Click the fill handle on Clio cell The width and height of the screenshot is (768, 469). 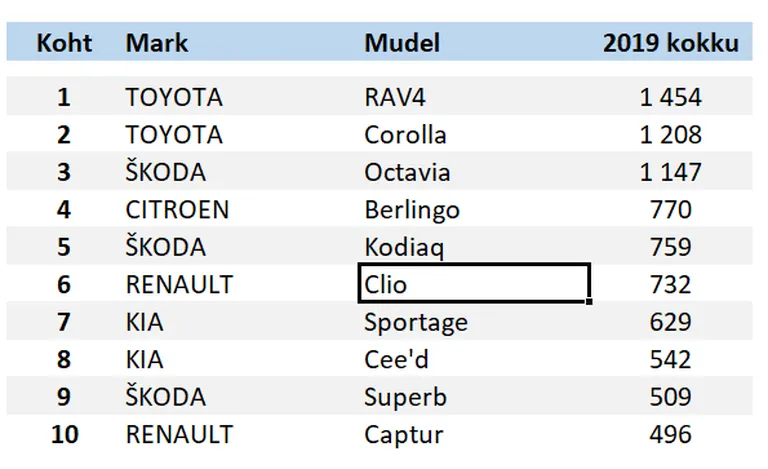coord(590,301)
